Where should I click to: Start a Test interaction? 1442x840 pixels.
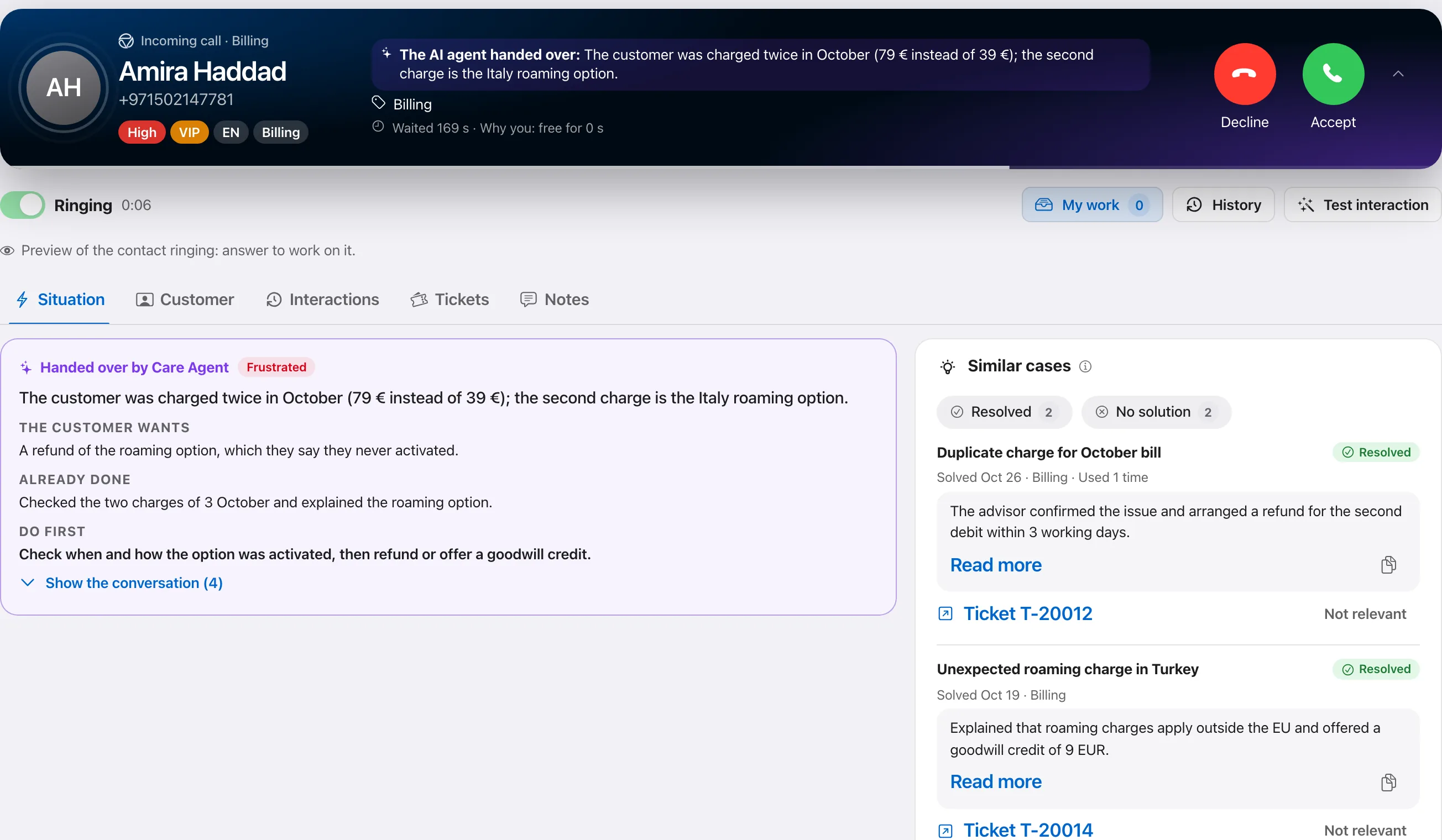coord(1362,204)
